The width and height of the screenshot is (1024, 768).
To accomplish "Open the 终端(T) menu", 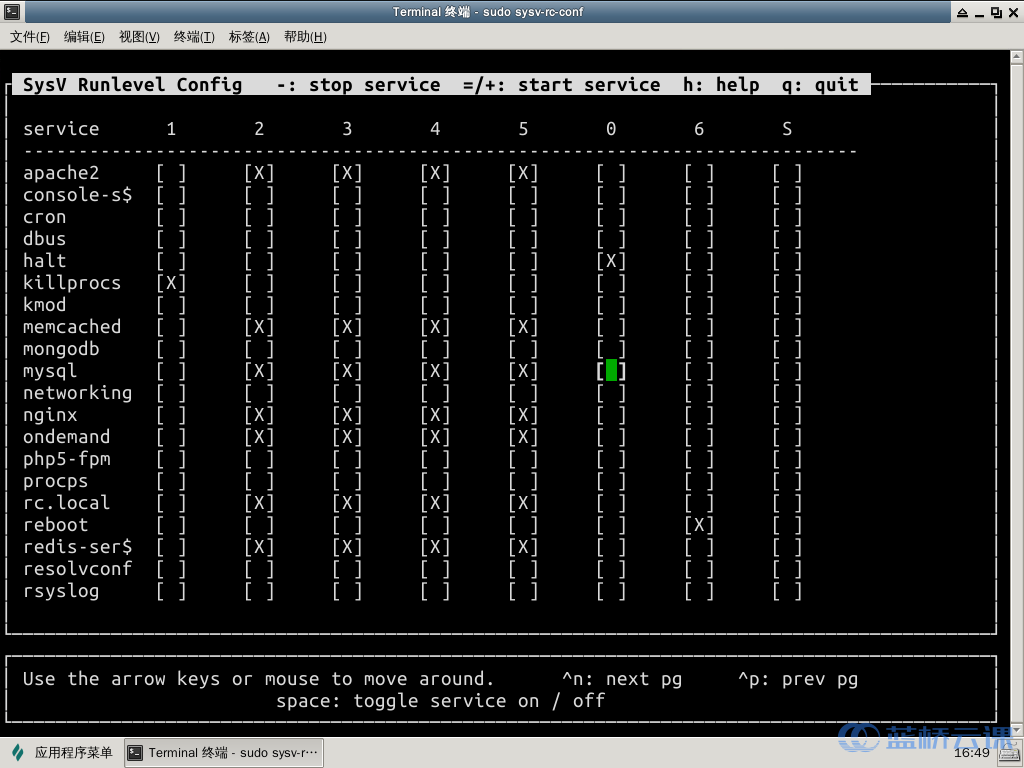I will coord(194,37).
